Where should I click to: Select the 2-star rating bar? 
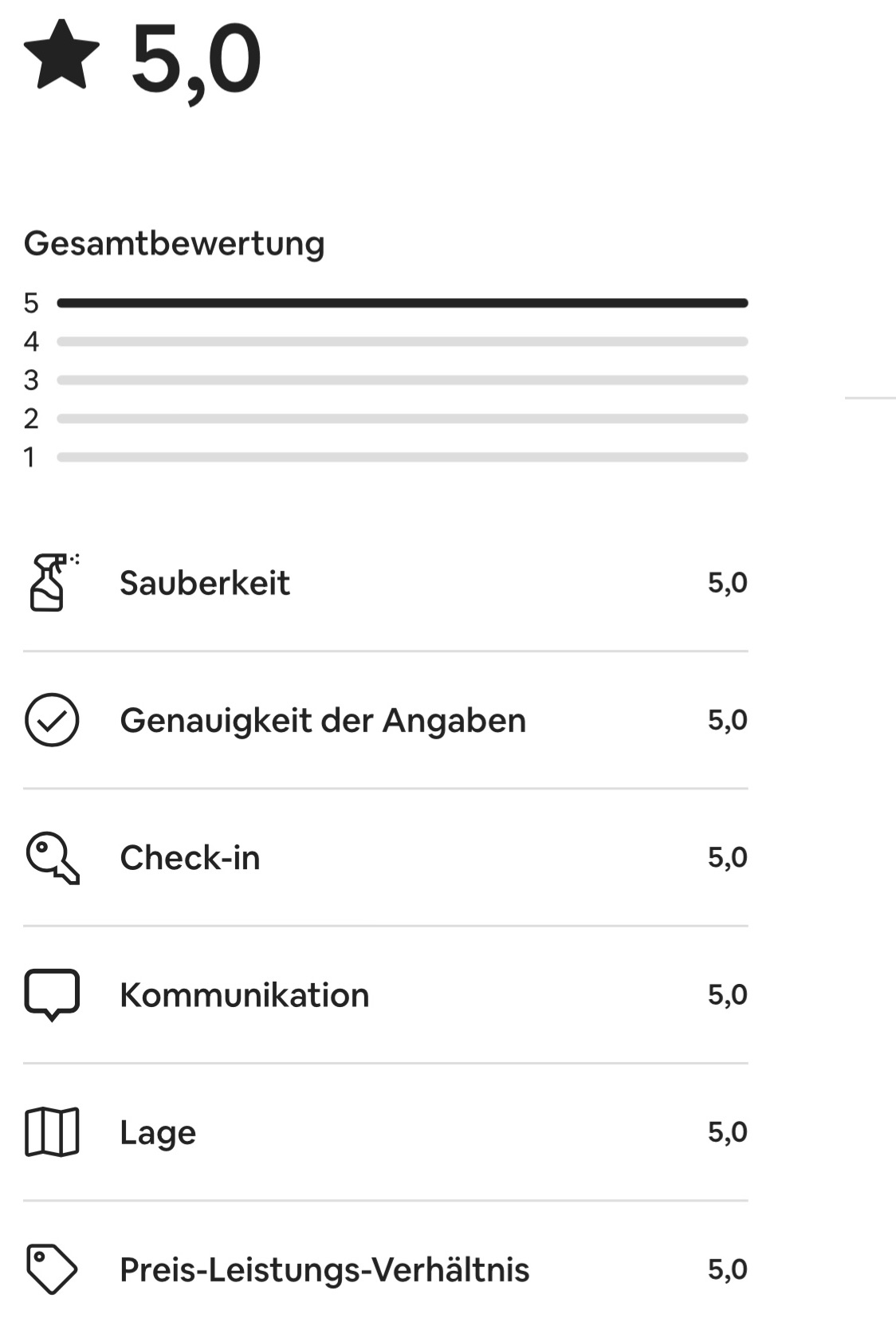click(x=403, y=419)
